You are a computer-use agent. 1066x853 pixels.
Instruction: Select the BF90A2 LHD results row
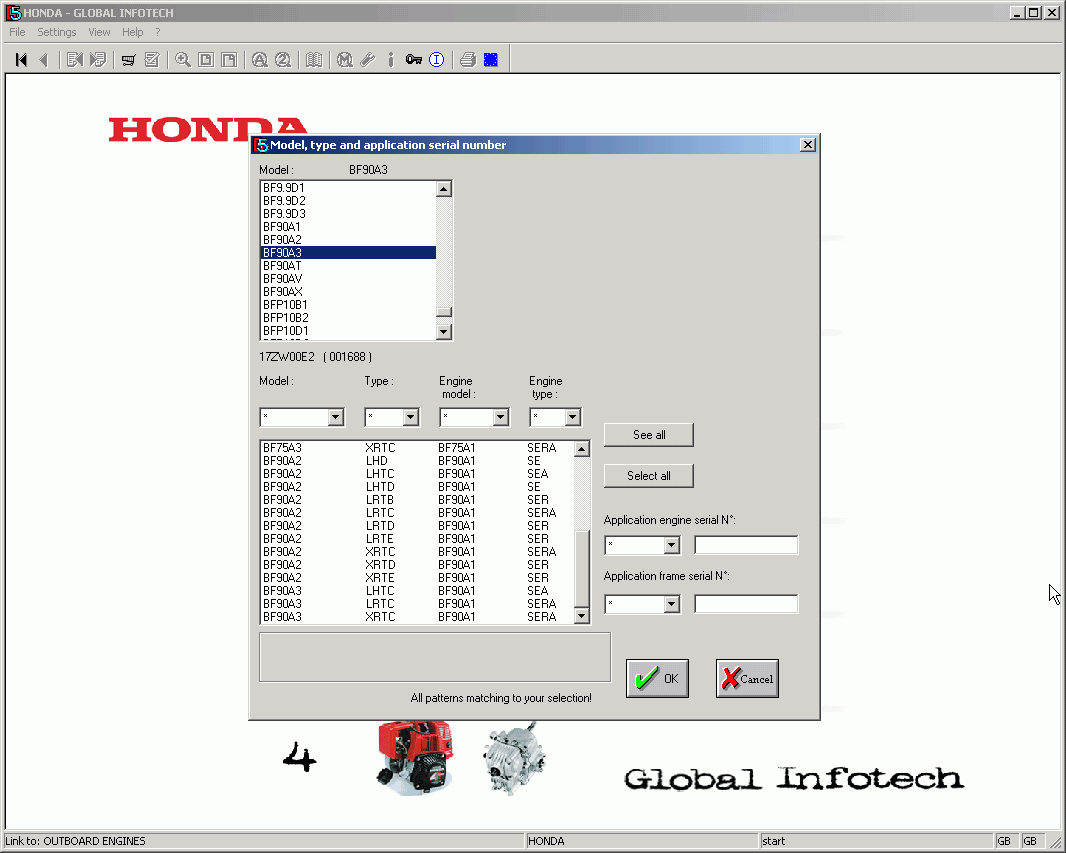[417, 461]
